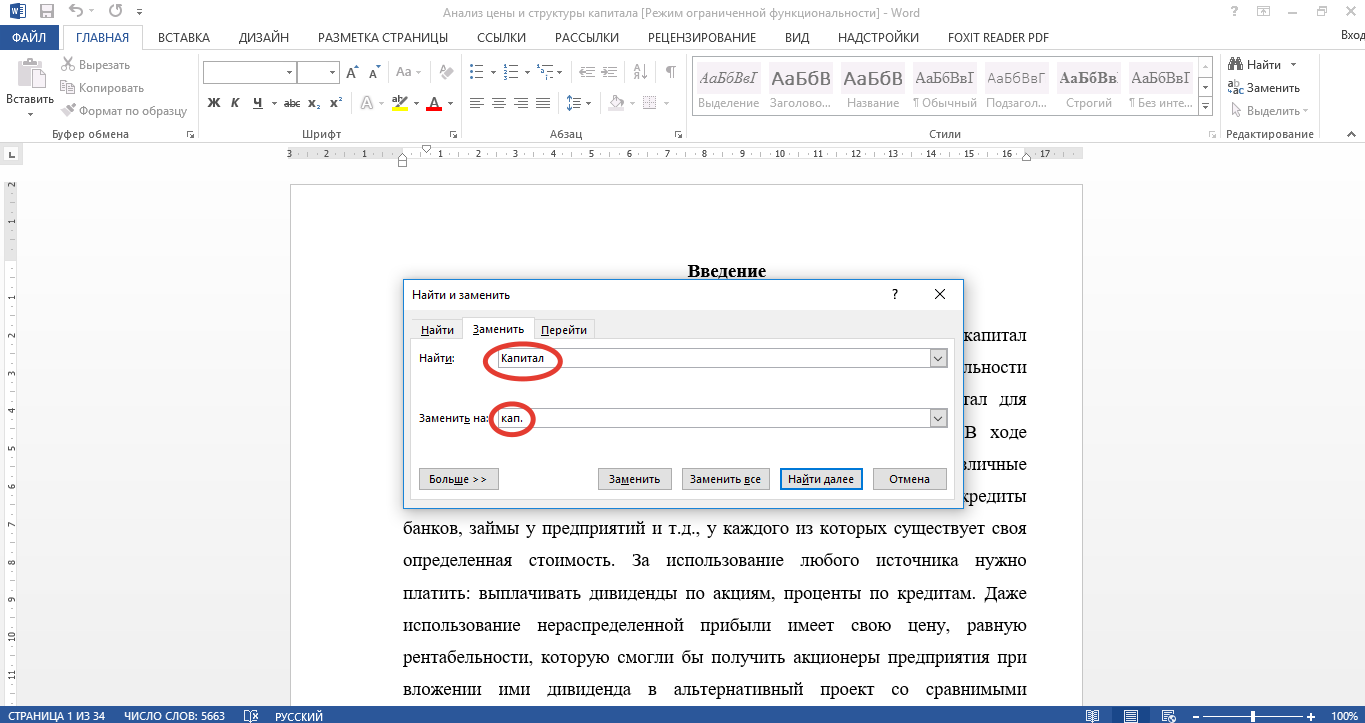The image size is (1365, 723).
Task: Increase paragraph indent
Action: click(608, 73)
